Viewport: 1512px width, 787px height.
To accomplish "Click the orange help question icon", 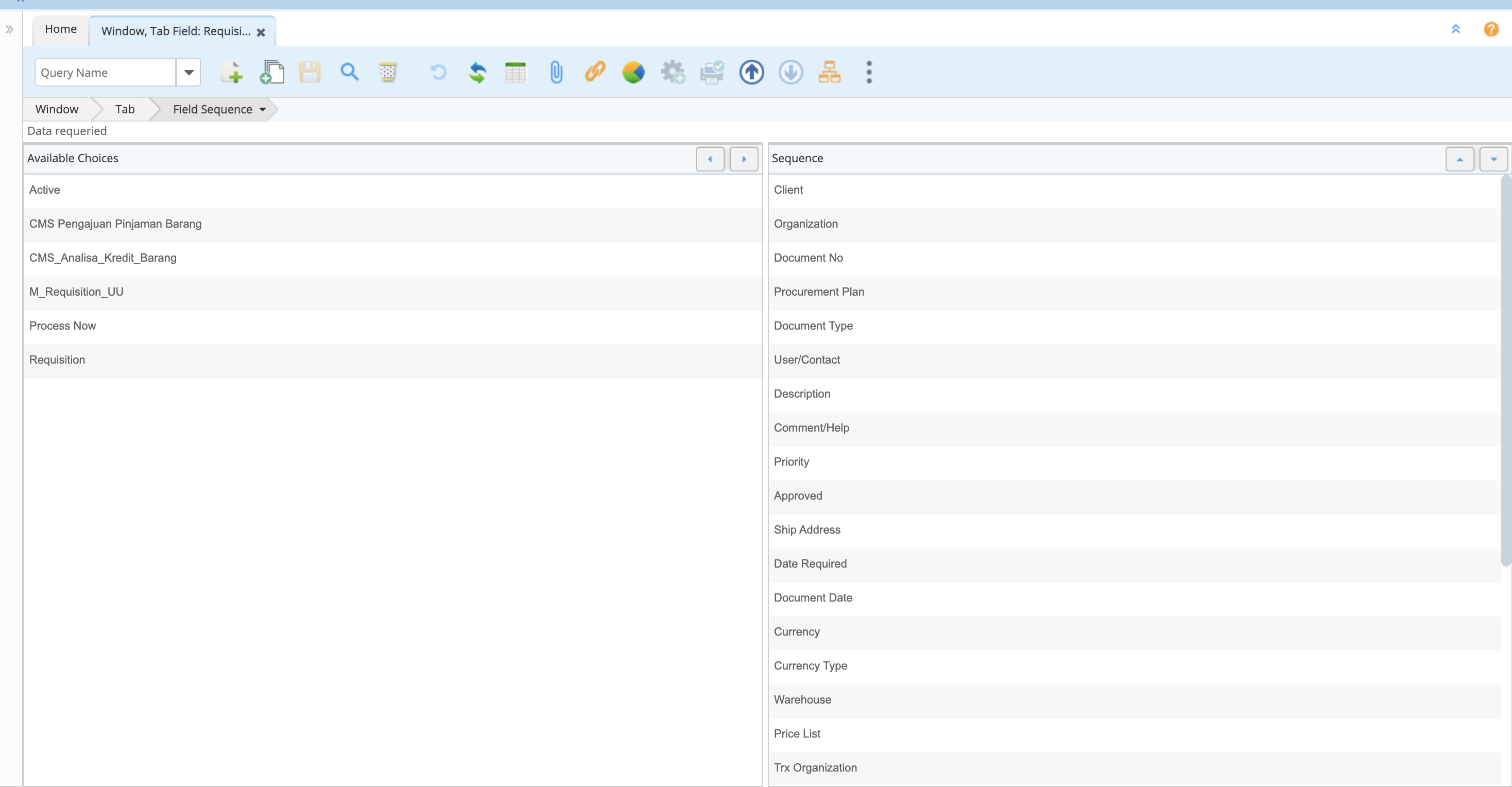I will 1491,29.
